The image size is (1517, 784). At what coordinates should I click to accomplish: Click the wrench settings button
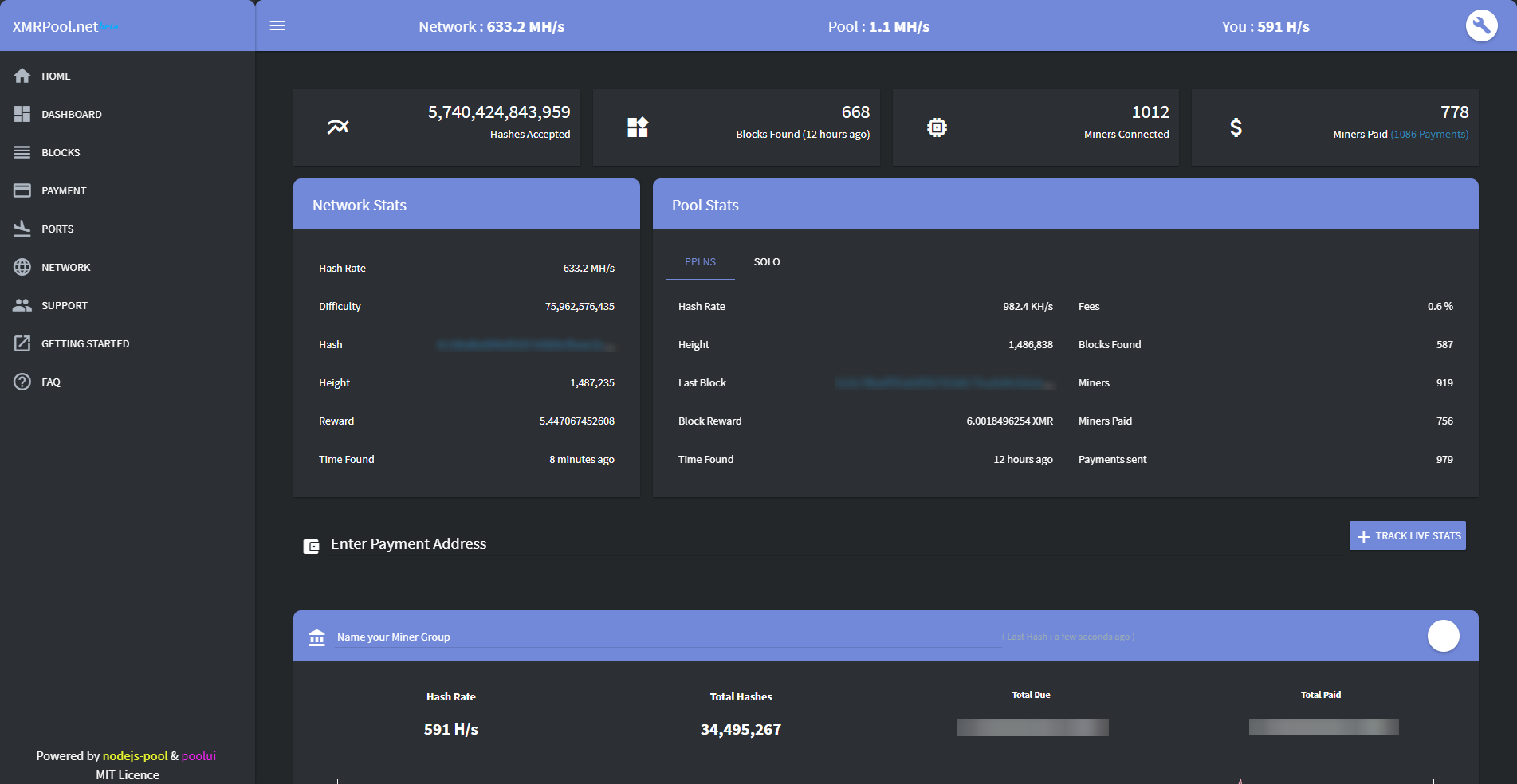click(1481, 25)
